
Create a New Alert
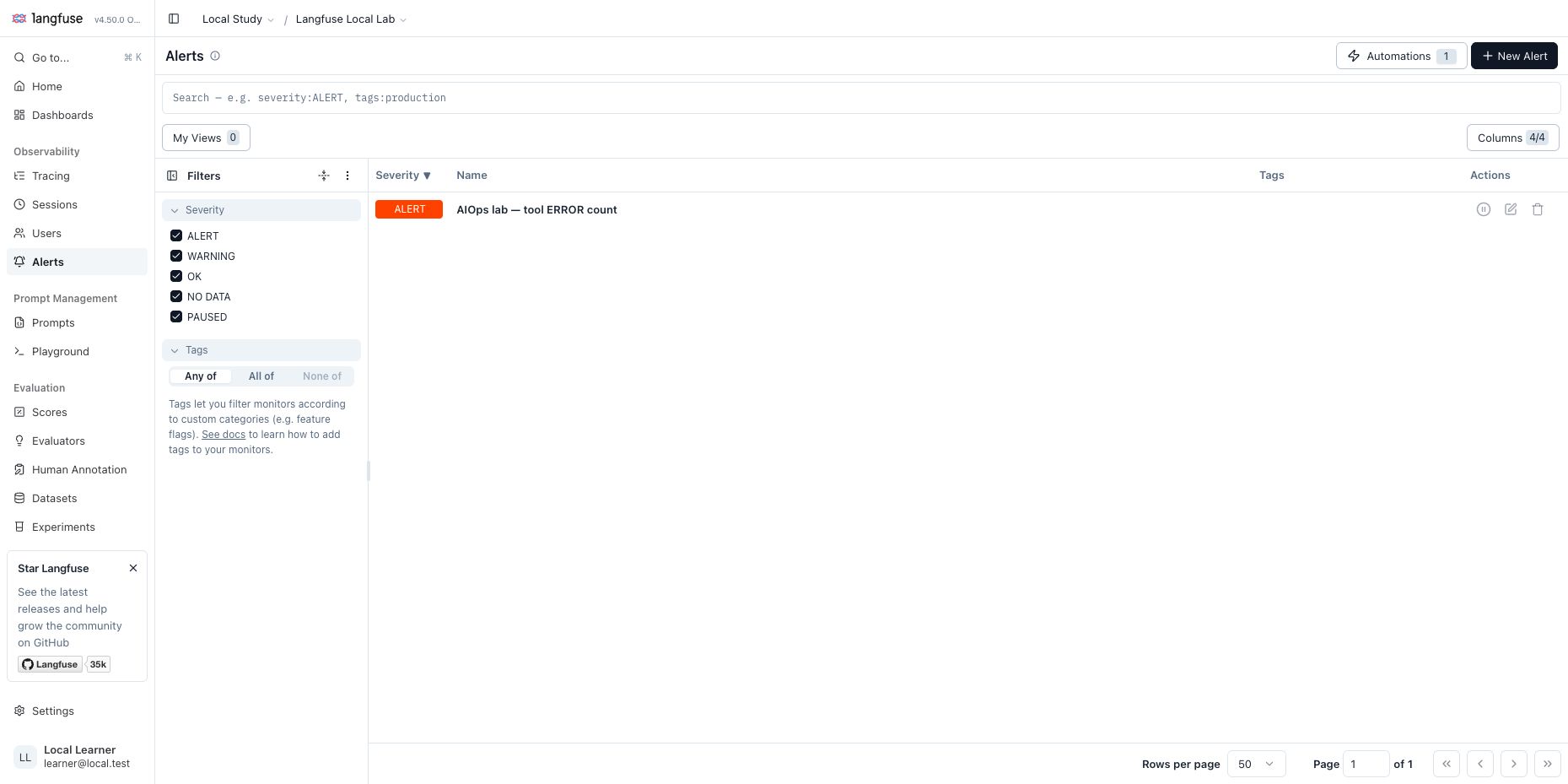pyautogui.click(x=1514, y=56)
